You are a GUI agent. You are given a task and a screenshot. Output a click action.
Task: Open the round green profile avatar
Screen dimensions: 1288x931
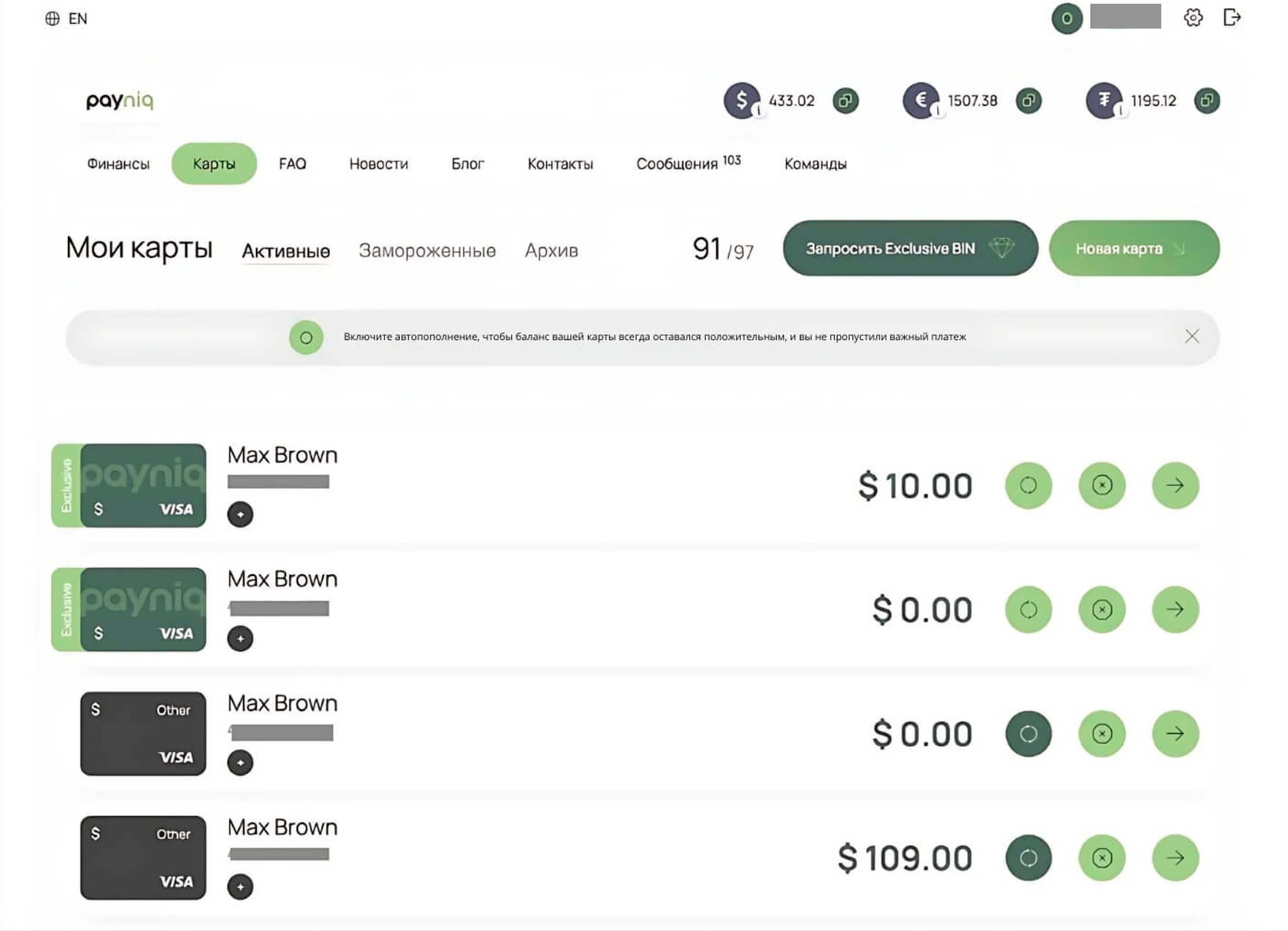(1067, 19)
